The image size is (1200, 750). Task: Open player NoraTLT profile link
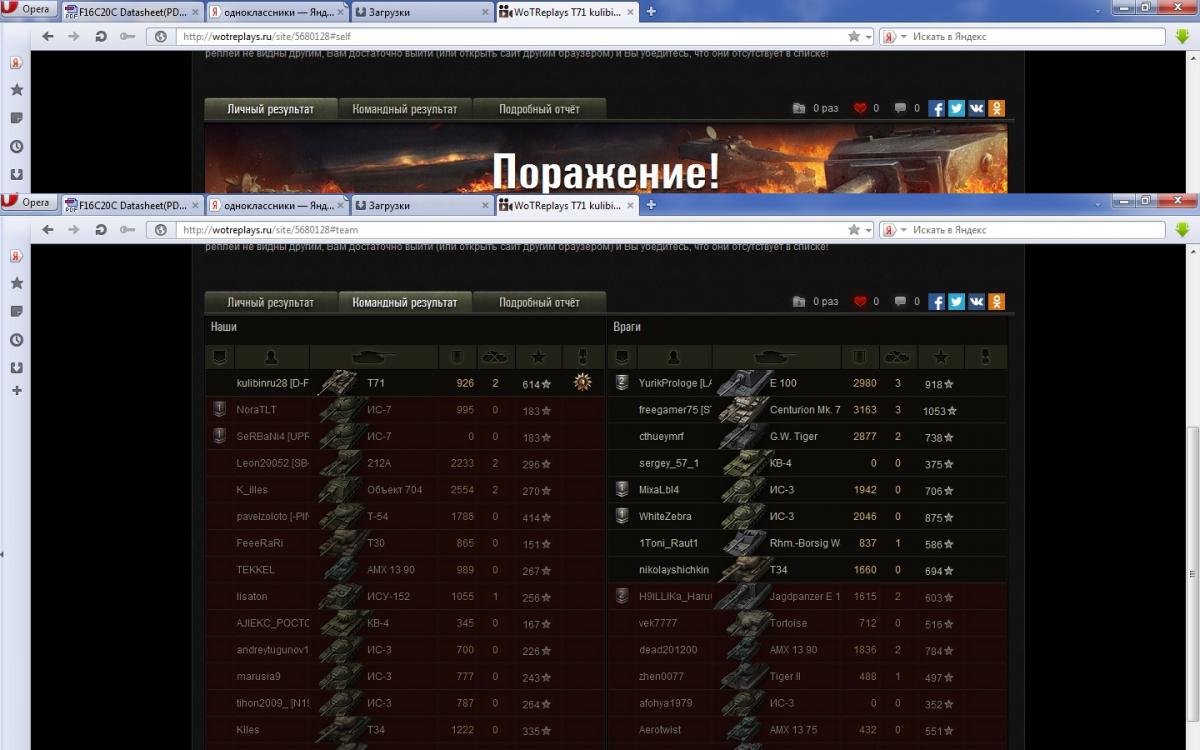256,410
